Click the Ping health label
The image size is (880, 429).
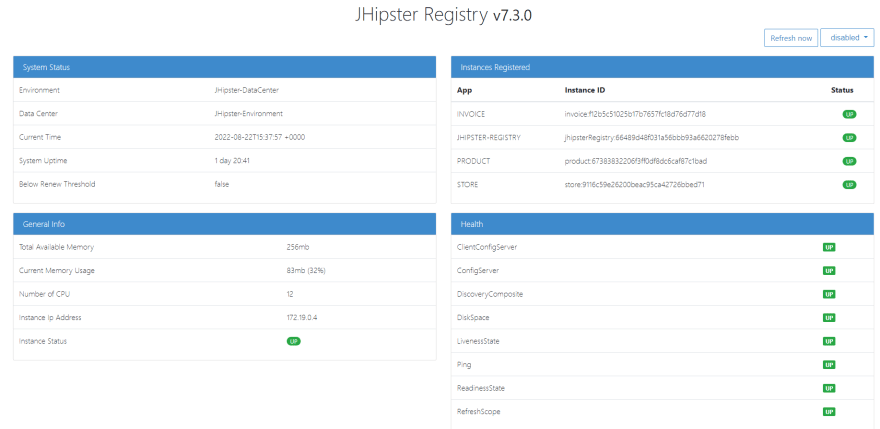tap(464, 365)
